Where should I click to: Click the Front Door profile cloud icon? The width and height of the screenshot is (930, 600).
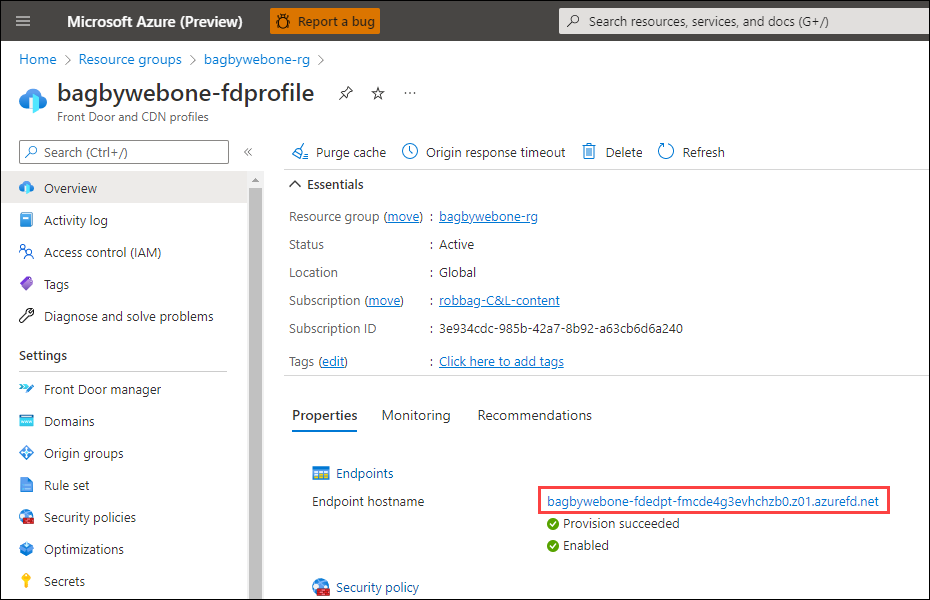point(33,100)
